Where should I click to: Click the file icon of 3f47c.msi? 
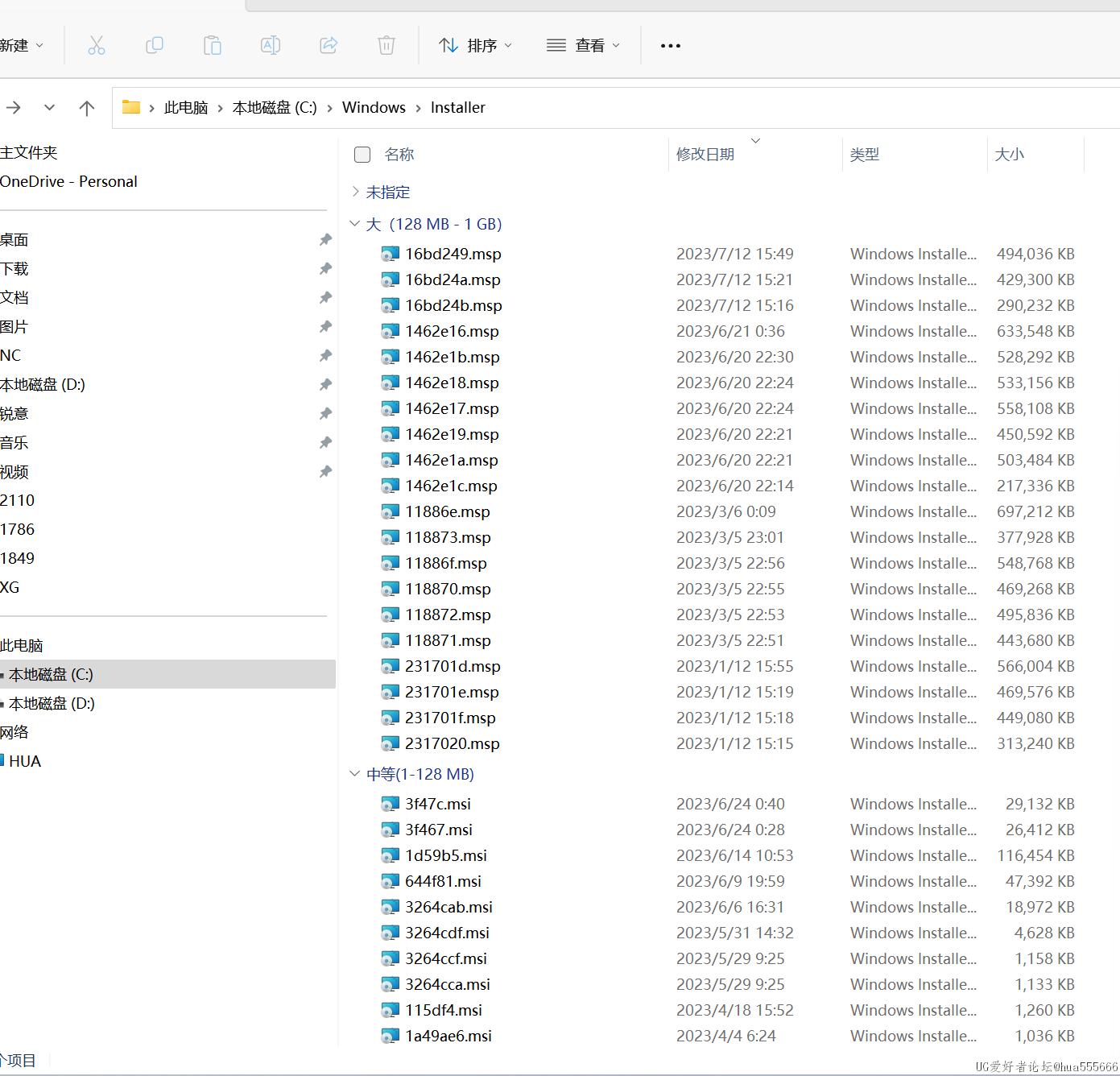coord(390,804)
